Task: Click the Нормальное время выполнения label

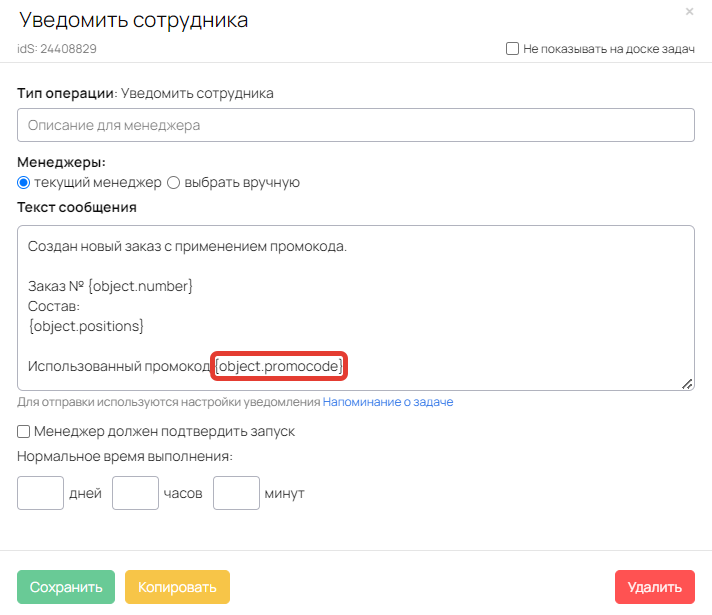Action: [x=125, y=456]
